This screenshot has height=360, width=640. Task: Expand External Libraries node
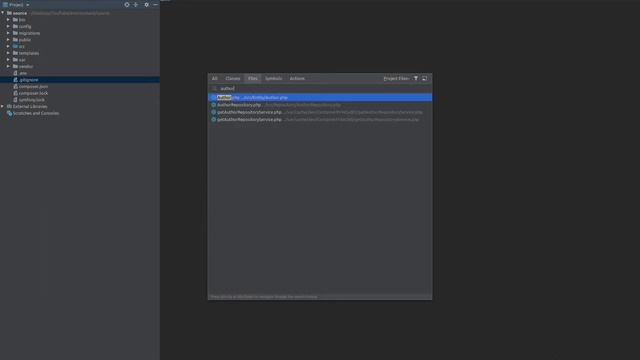3,107
